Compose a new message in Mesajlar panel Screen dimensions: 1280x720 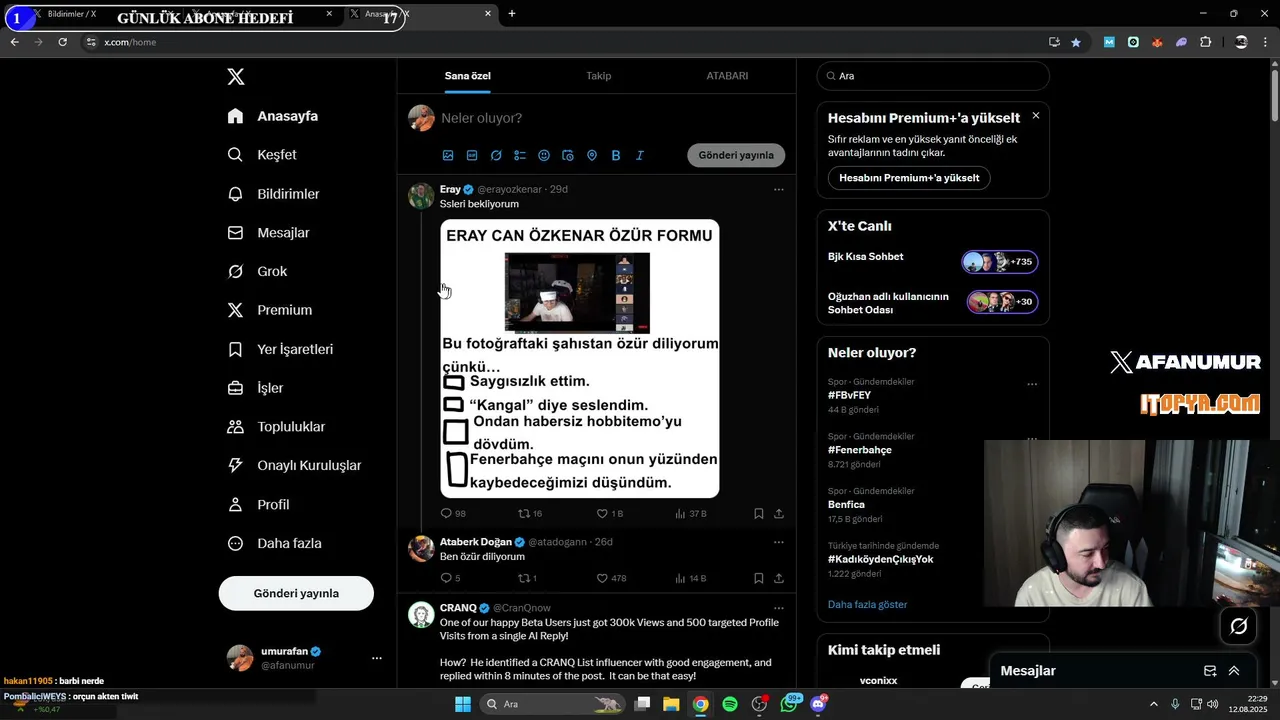pos(1210,671)
